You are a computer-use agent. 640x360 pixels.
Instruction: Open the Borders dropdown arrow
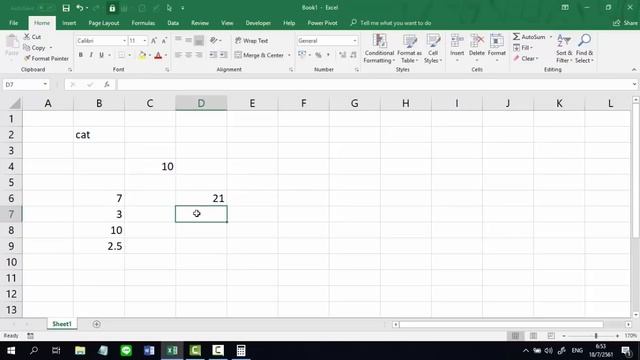pyautogui.click(x=130, y=55)
